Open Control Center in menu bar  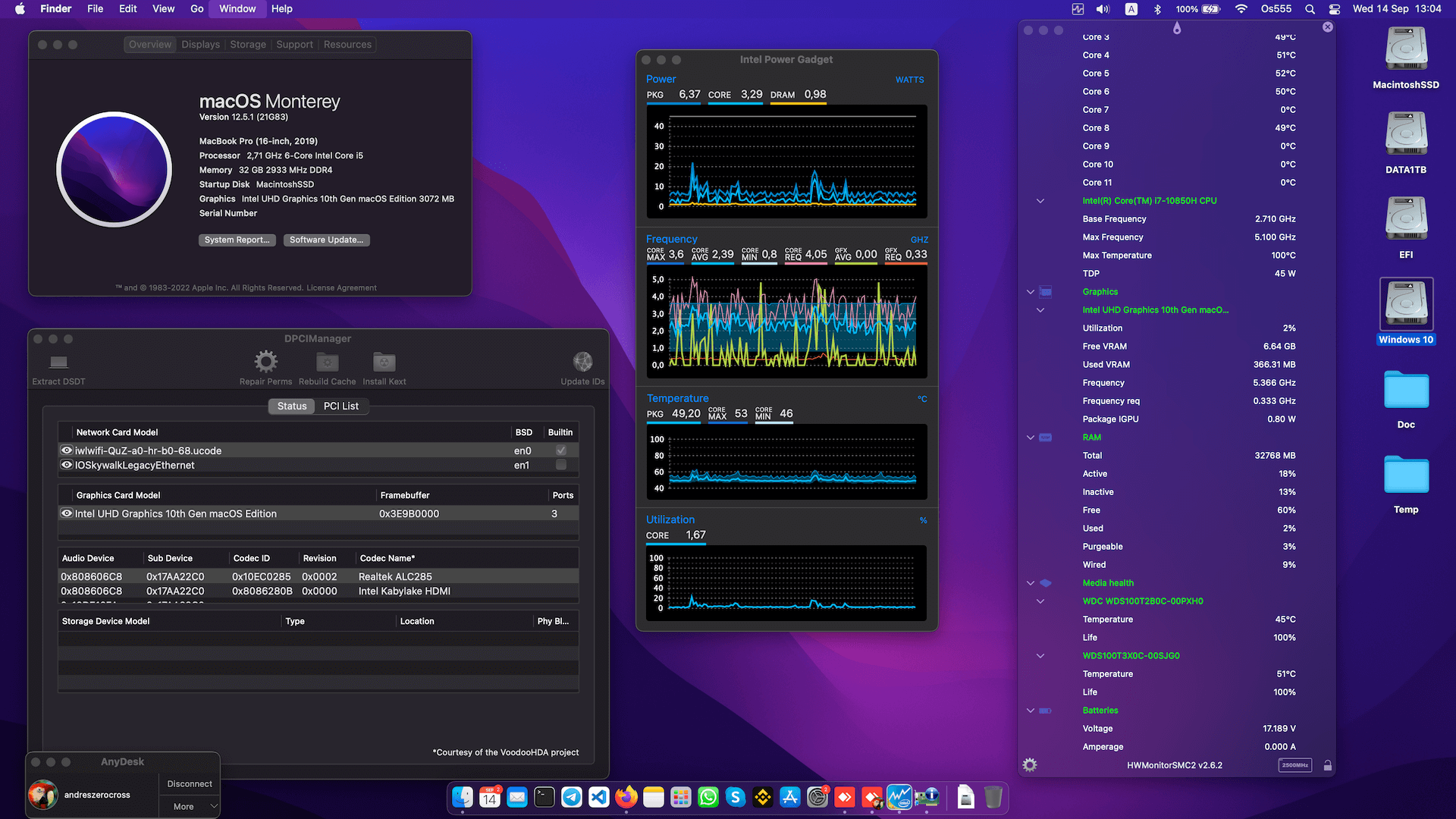(x=1335, y=9)
